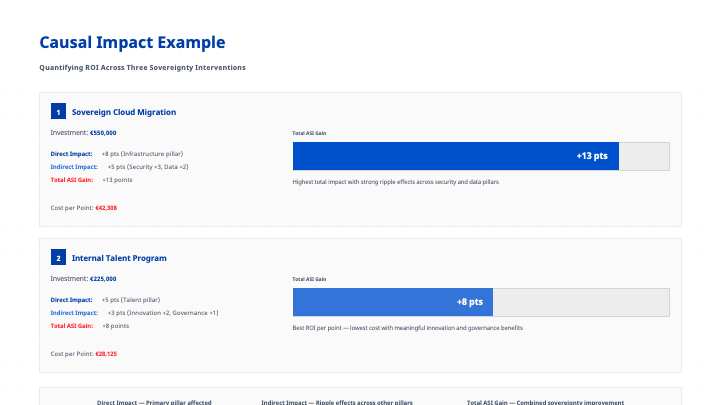This screenshot has height=405, width=720.
Task: Click the €42,308 cost per point value
Action: [x=106, y=207]
